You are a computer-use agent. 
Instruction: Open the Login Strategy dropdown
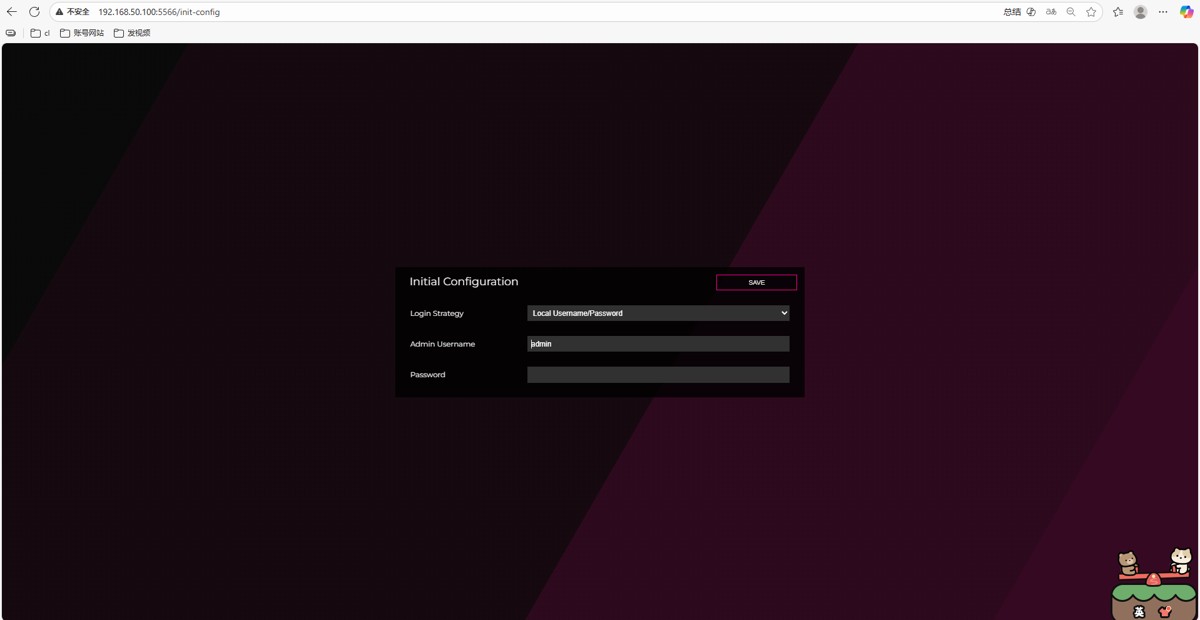[658, 313]
